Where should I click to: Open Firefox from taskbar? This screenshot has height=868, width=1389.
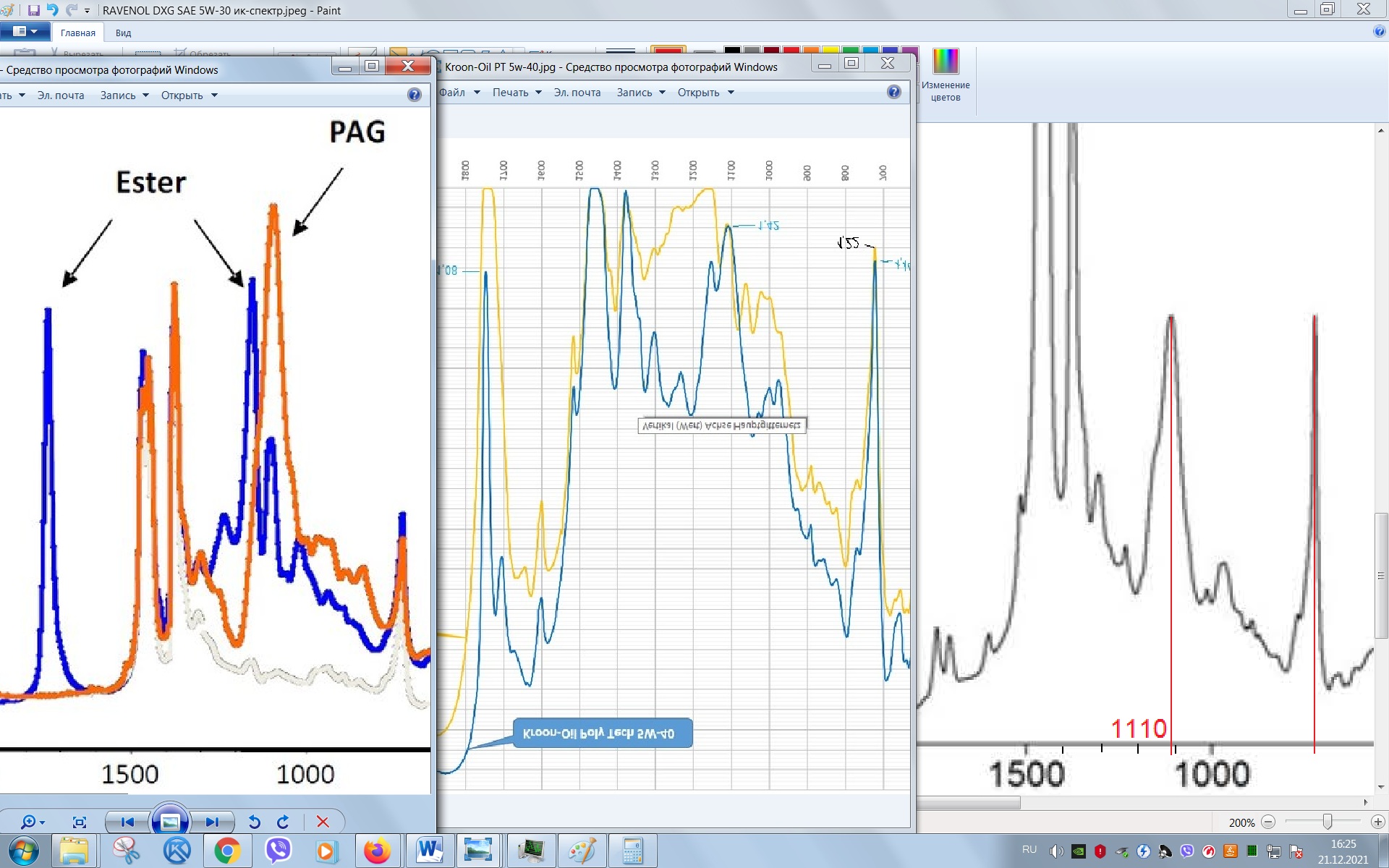(377, 851)
